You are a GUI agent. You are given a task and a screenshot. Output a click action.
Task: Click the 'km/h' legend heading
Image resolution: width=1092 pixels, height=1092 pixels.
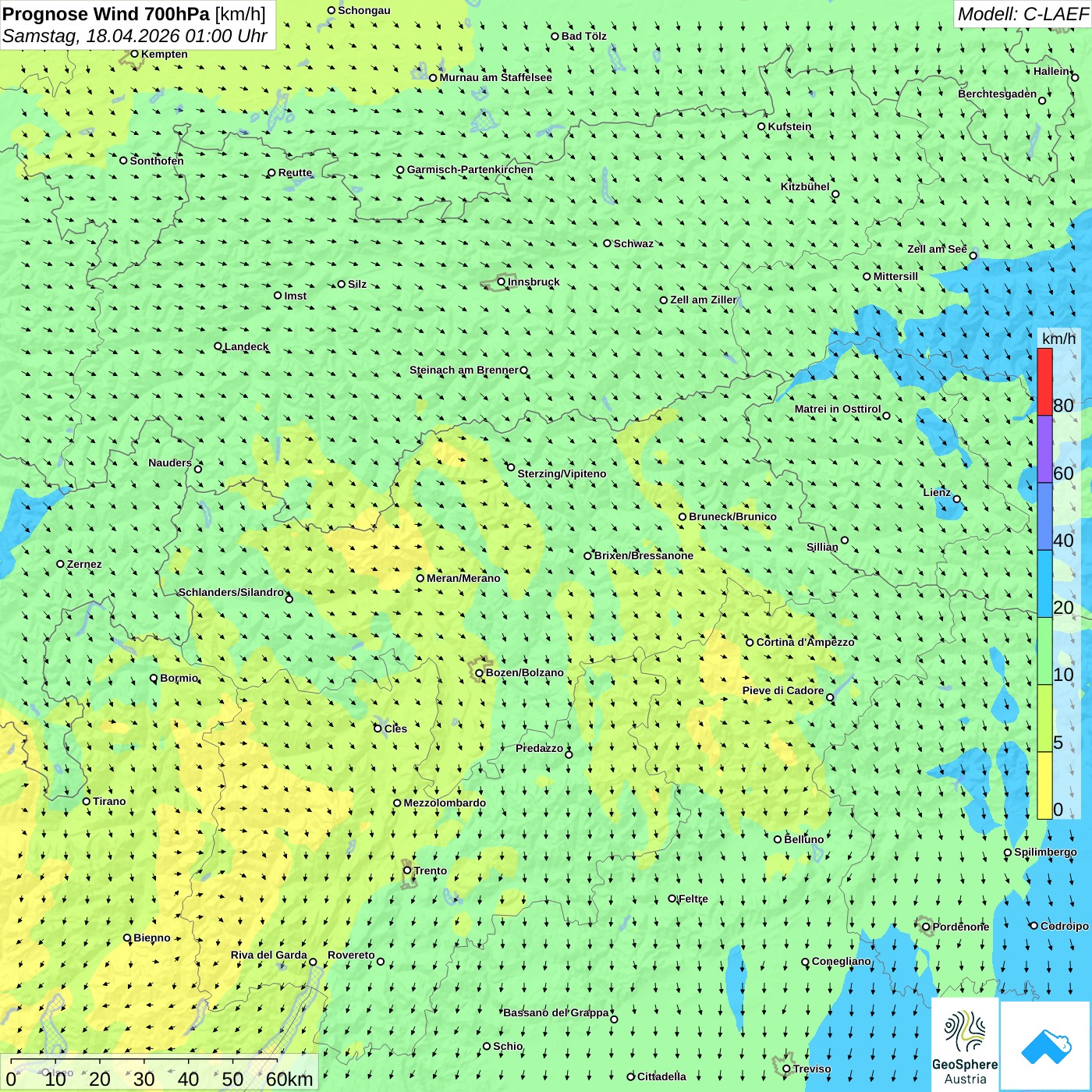pos(1058,339)
